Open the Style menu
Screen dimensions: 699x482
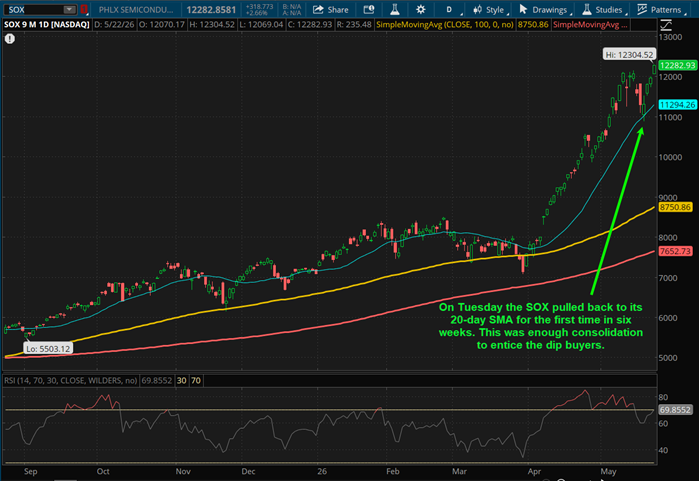pos(490,9)
